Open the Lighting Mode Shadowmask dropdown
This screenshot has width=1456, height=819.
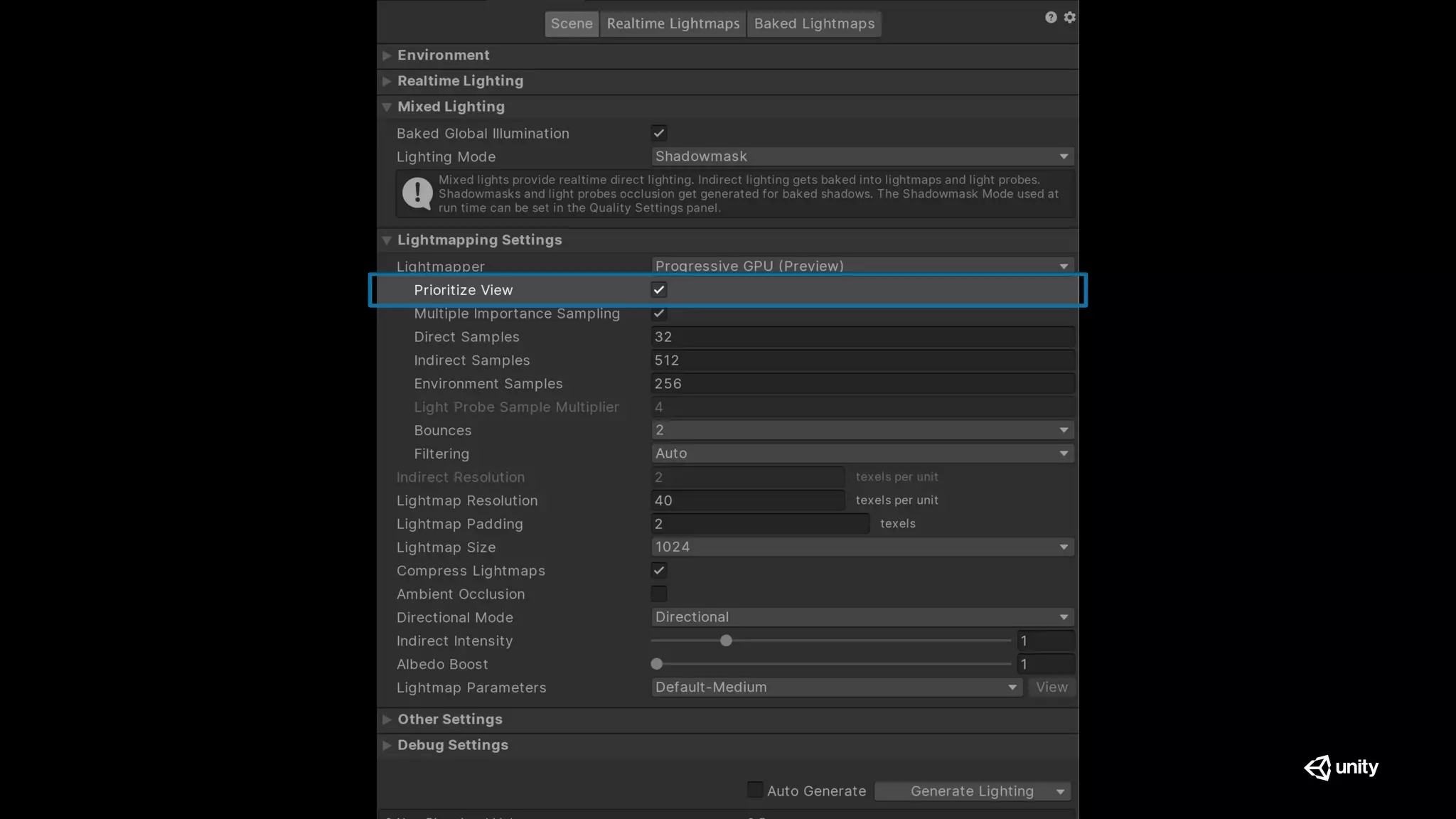pyautogui.click(x=862, y=156)
